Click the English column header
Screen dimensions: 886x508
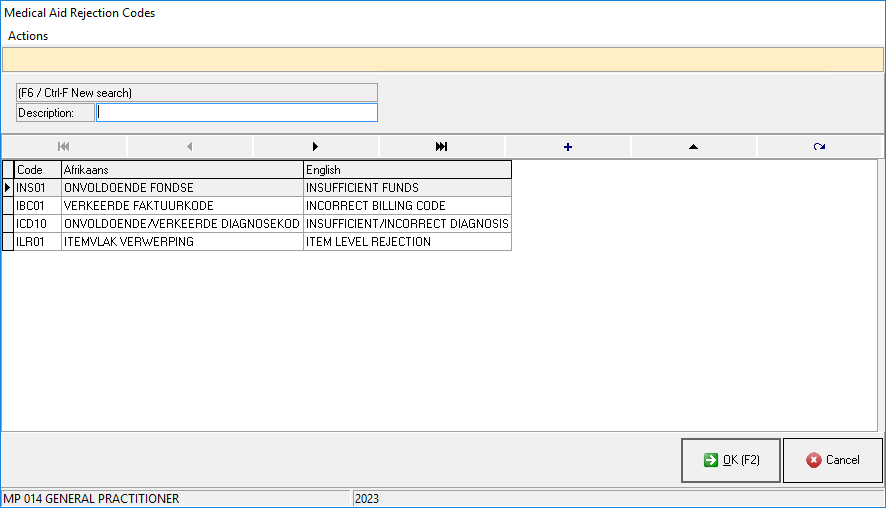407,170
